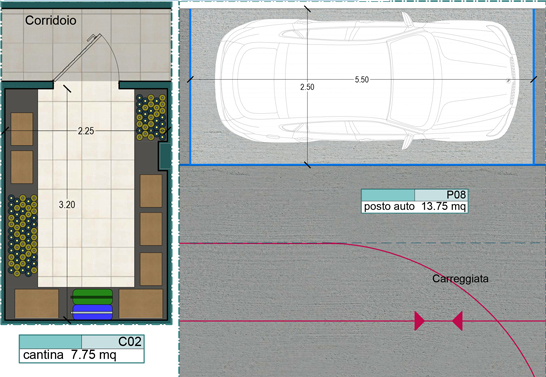
Task: Click the bottom-right brown storage box
Action: click(141, 303)
